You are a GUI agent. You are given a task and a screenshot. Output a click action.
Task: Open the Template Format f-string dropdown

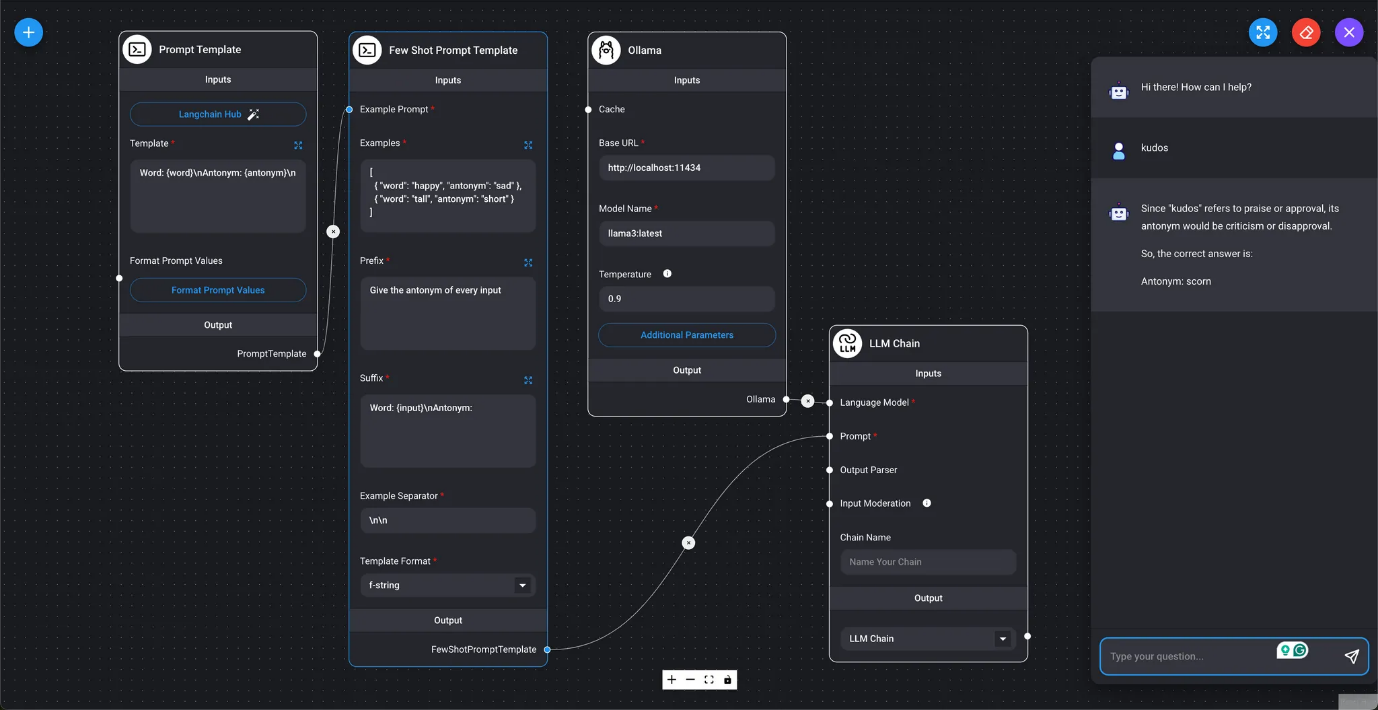click(448, 585)
